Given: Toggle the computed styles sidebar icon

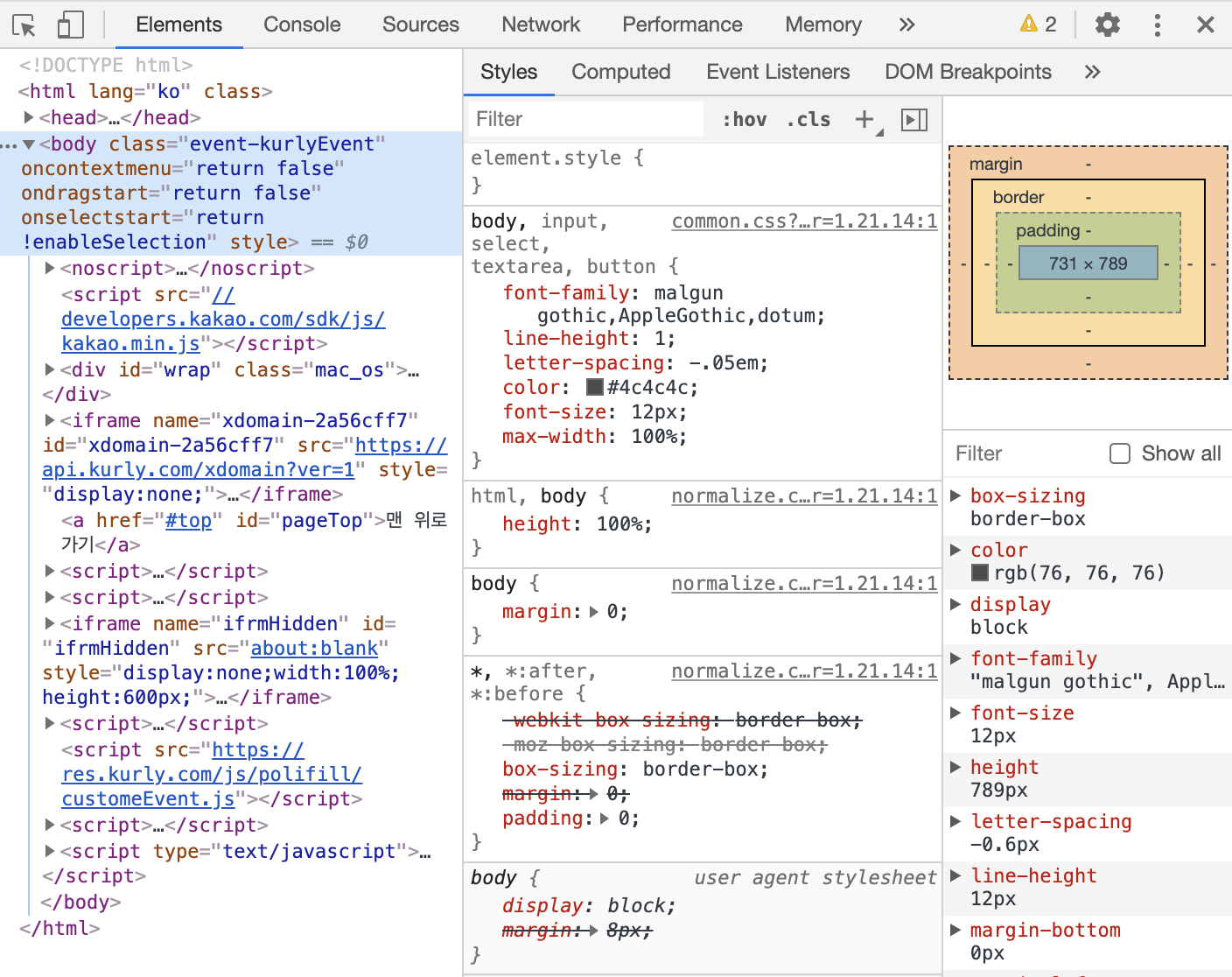Looking at the screenshot, I should [x=914, y=120].
